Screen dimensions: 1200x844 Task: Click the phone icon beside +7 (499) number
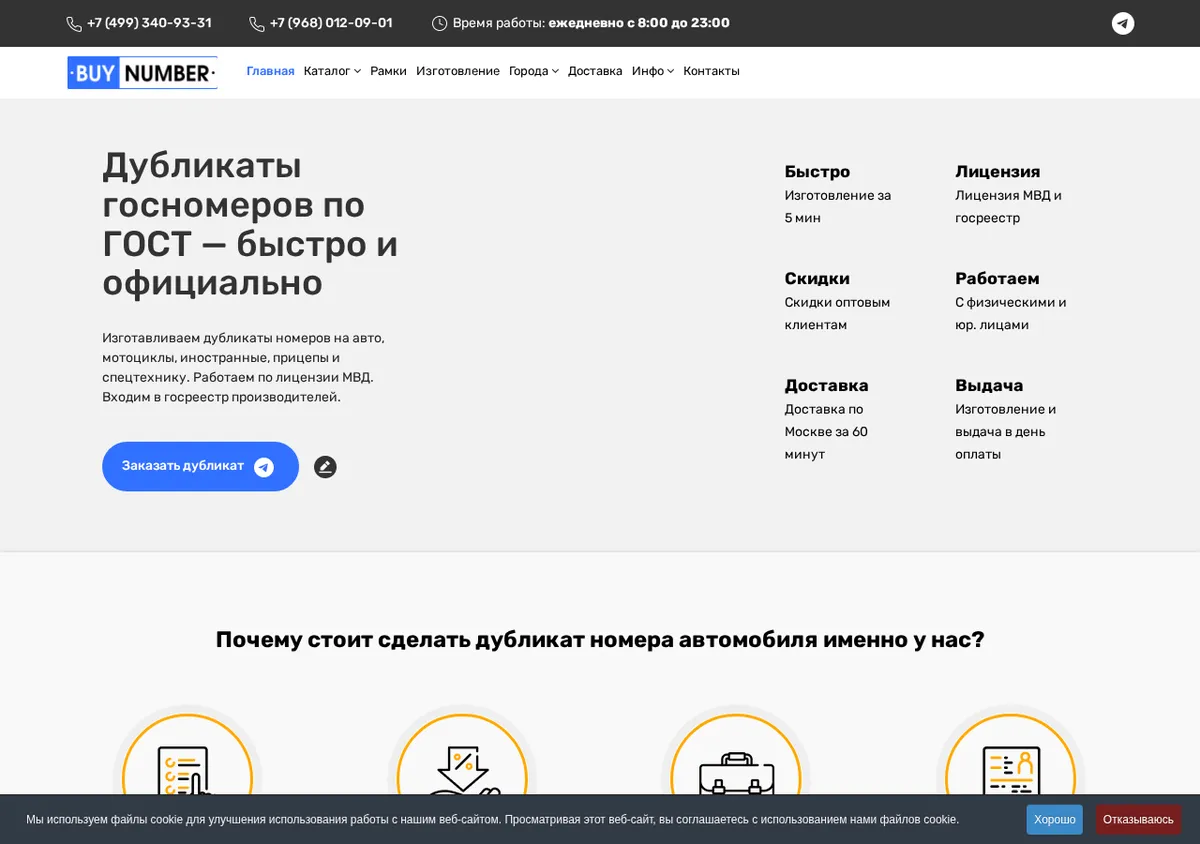74,23
